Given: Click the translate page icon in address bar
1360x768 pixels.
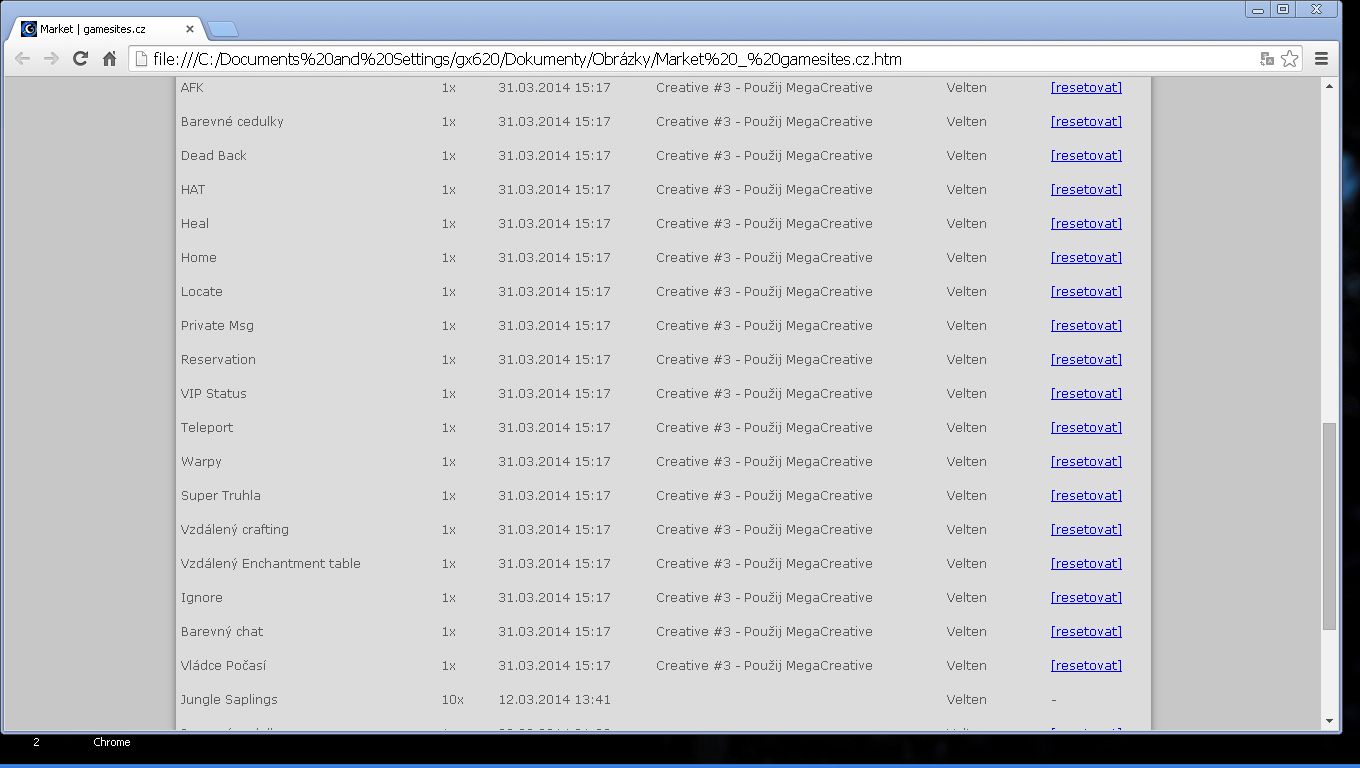Looking at the screenshot, I should coord(1267,59).
